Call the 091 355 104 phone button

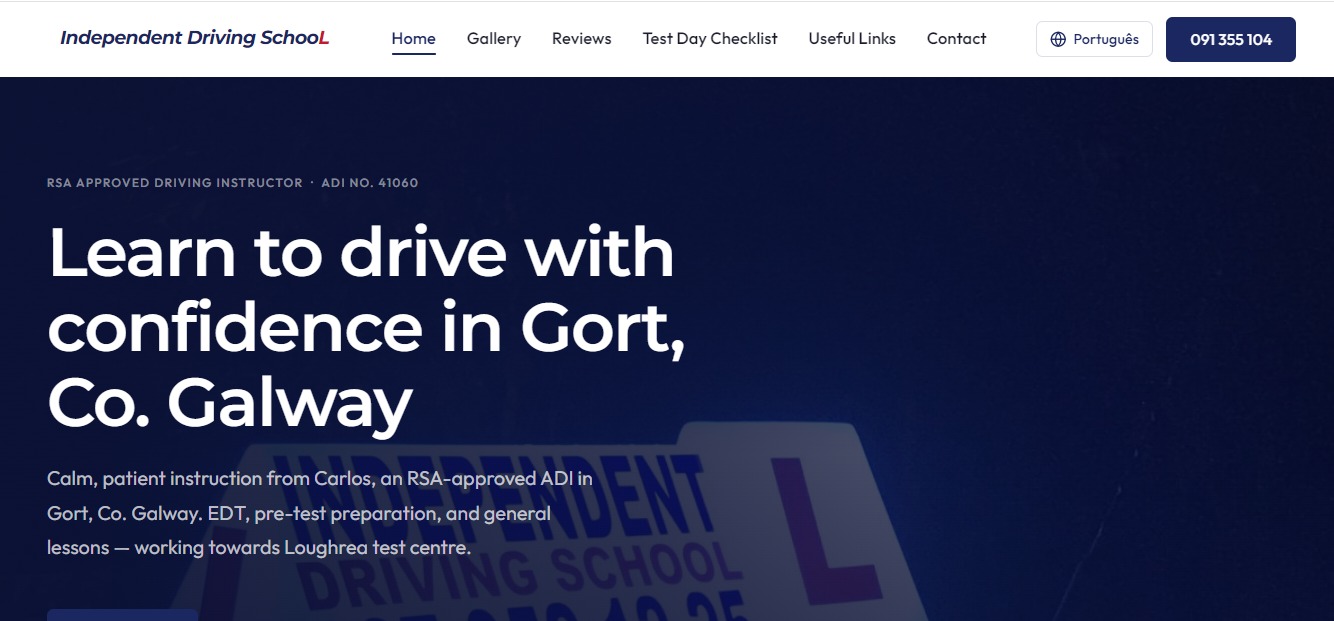(x=1231, y=39)
